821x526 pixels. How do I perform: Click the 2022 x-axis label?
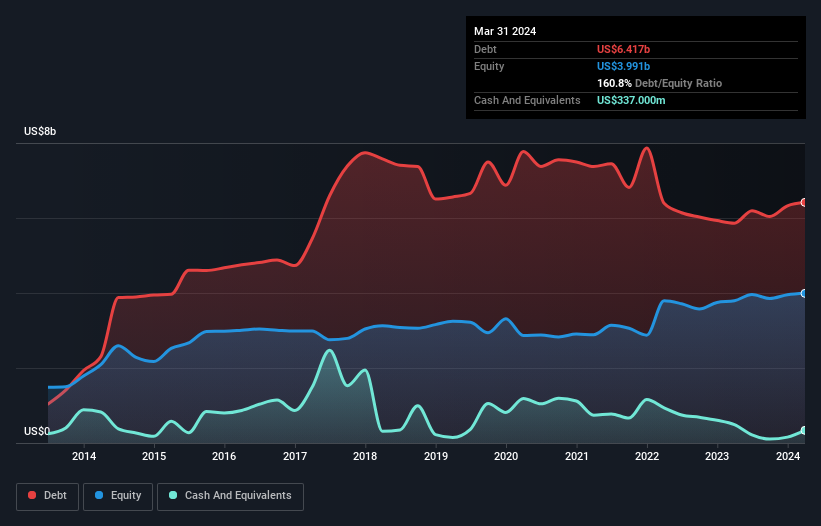point(647,456)
